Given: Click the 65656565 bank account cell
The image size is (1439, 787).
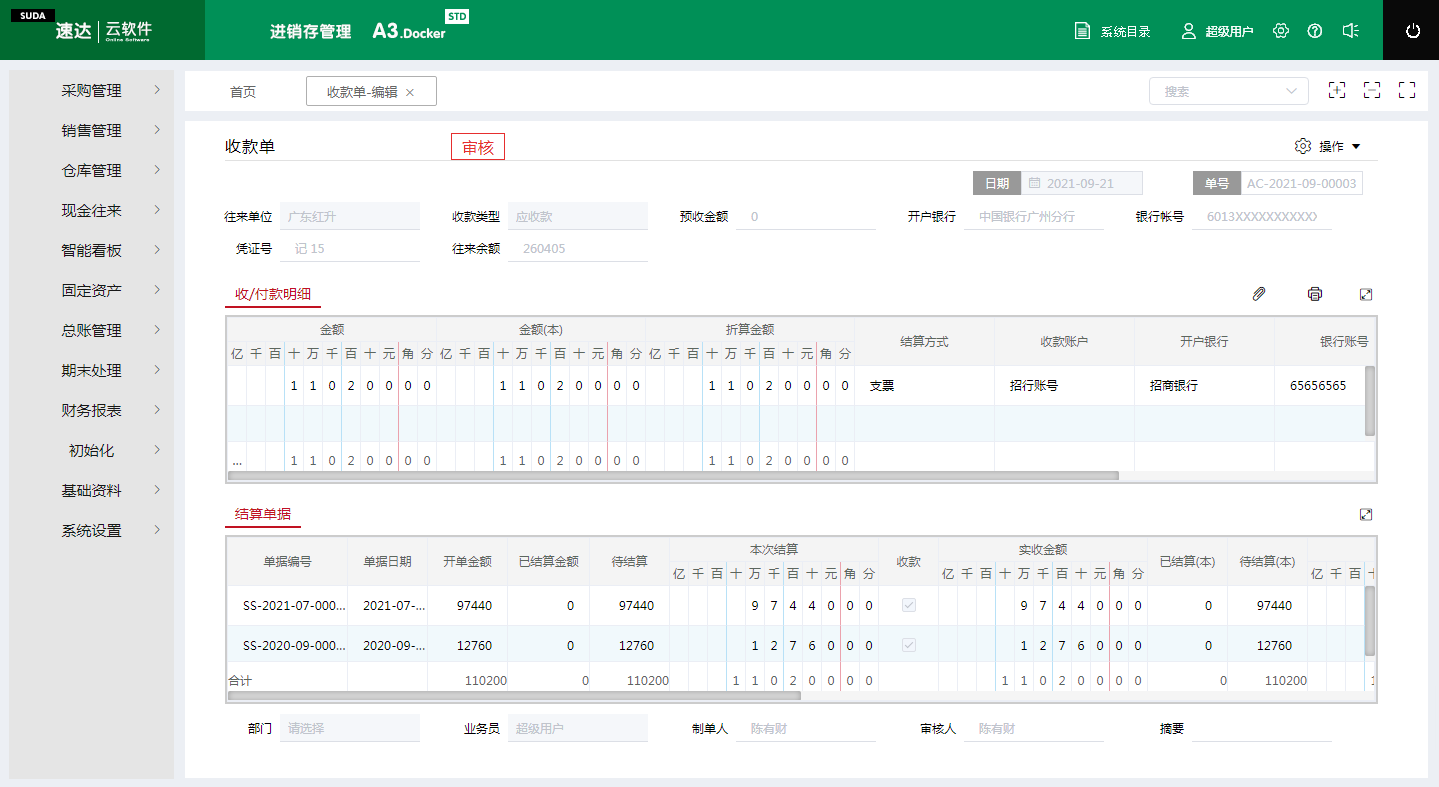Looking at the screenshot, I should pos(1319,385).
